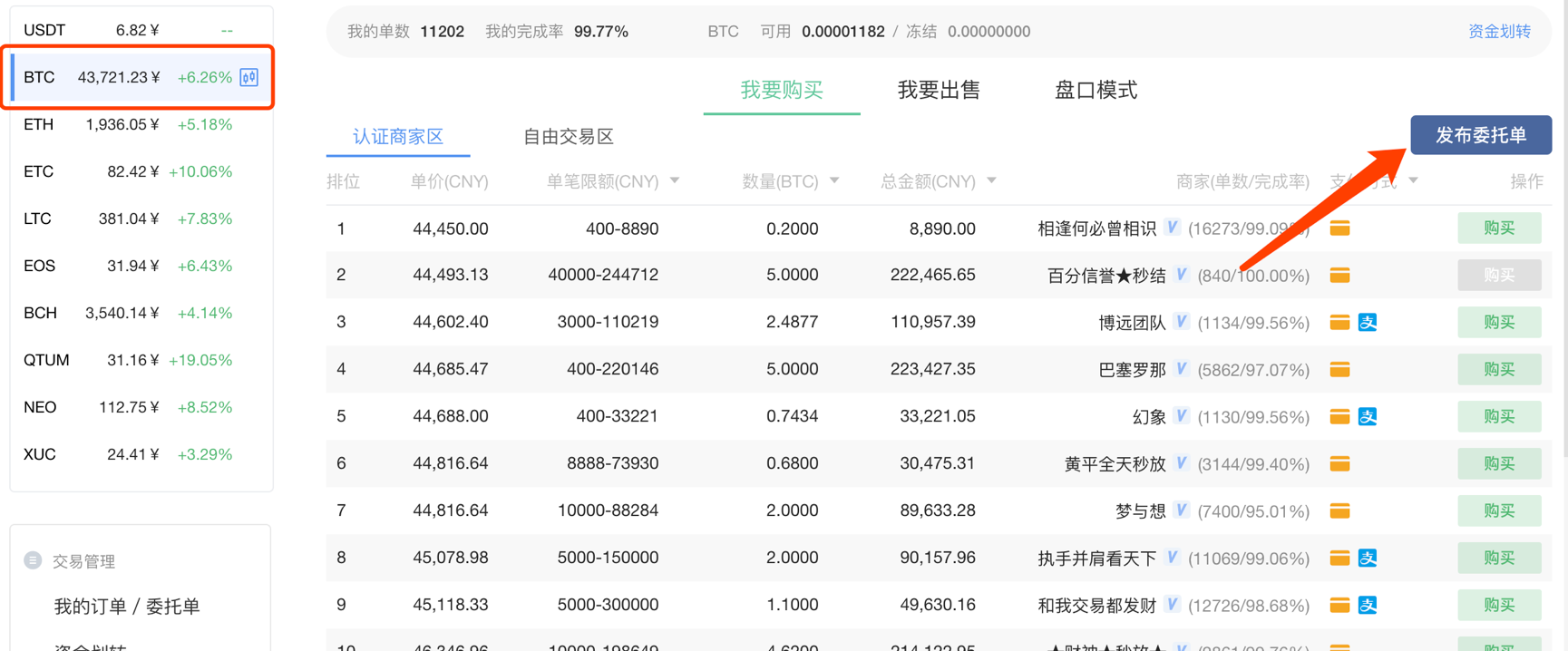Image resolution: width=1568 pixels, height=651 pixels.
Task: Click 购买 button for 黄平全天秒放
Action: pyautogui.click(x=1499, y=463)
